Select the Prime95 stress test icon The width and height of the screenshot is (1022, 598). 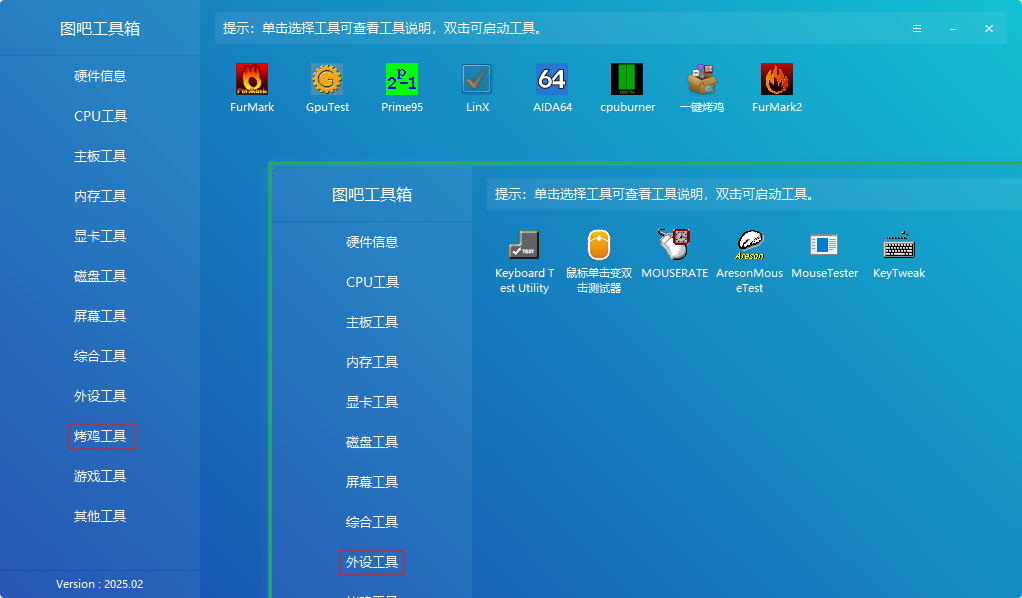(x=402, y=80)
